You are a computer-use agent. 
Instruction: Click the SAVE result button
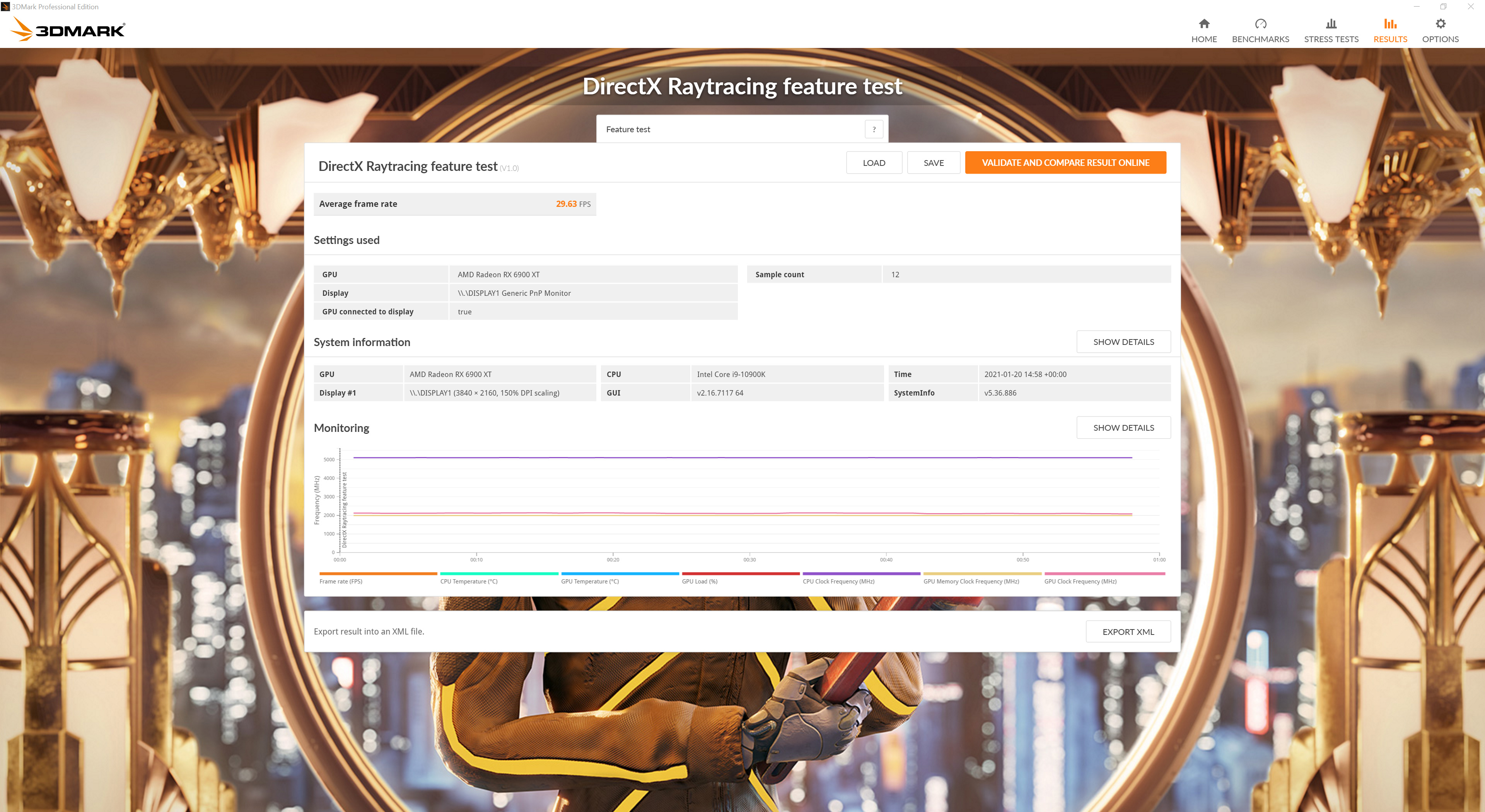click(x=933, y=162)
